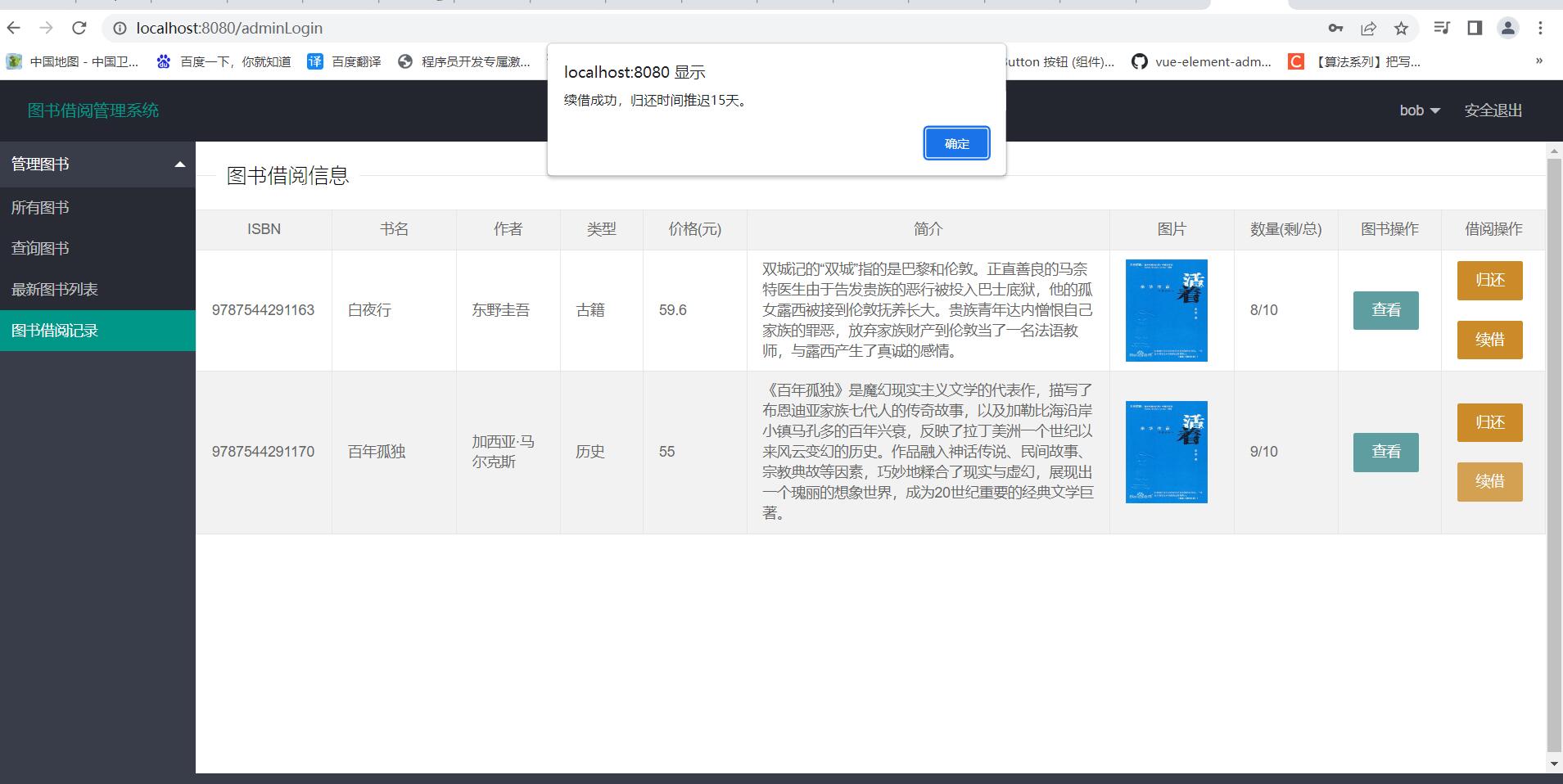Screen dimensions: 1563x784
Task: Open Button 按钮 组件 bookmark
Action: (x=1059, y=61)
